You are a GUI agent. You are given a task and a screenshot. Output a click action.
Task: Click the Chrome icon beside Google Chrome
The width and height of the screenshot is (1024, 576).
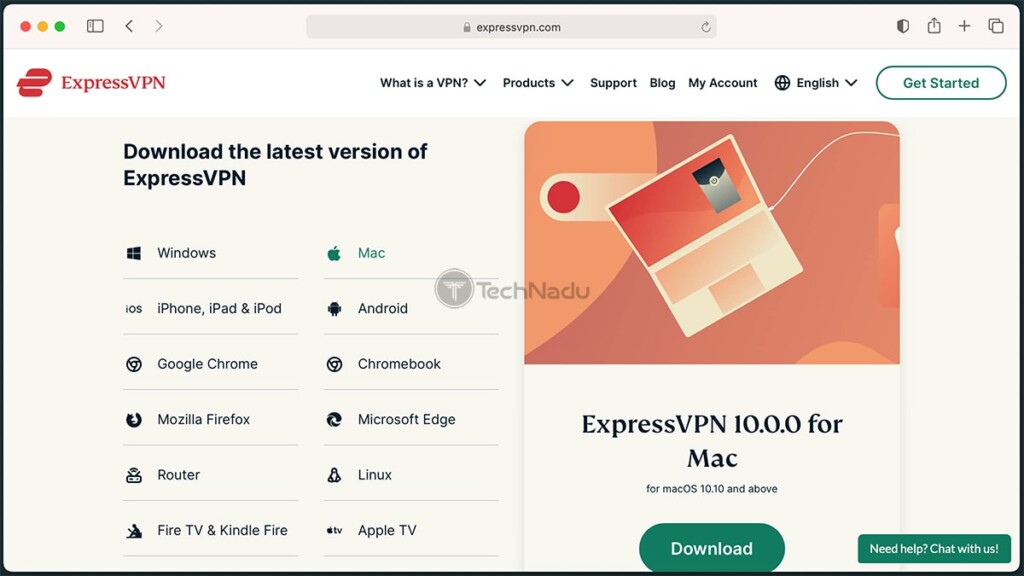(134, 364)
